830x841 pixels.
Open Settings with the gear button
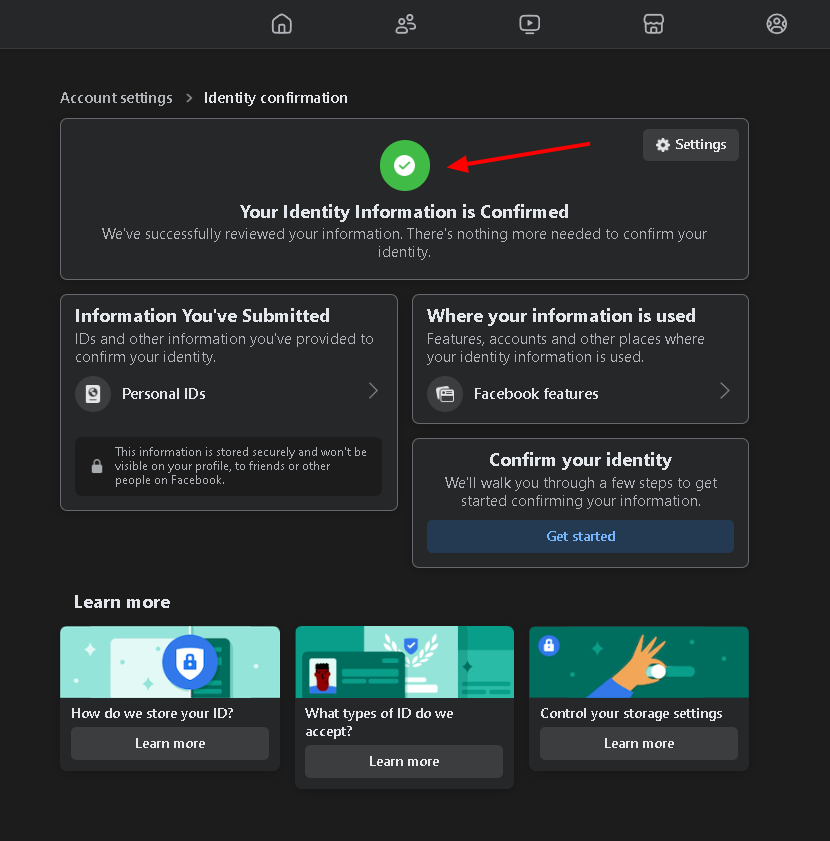click(x=691, y=145)
